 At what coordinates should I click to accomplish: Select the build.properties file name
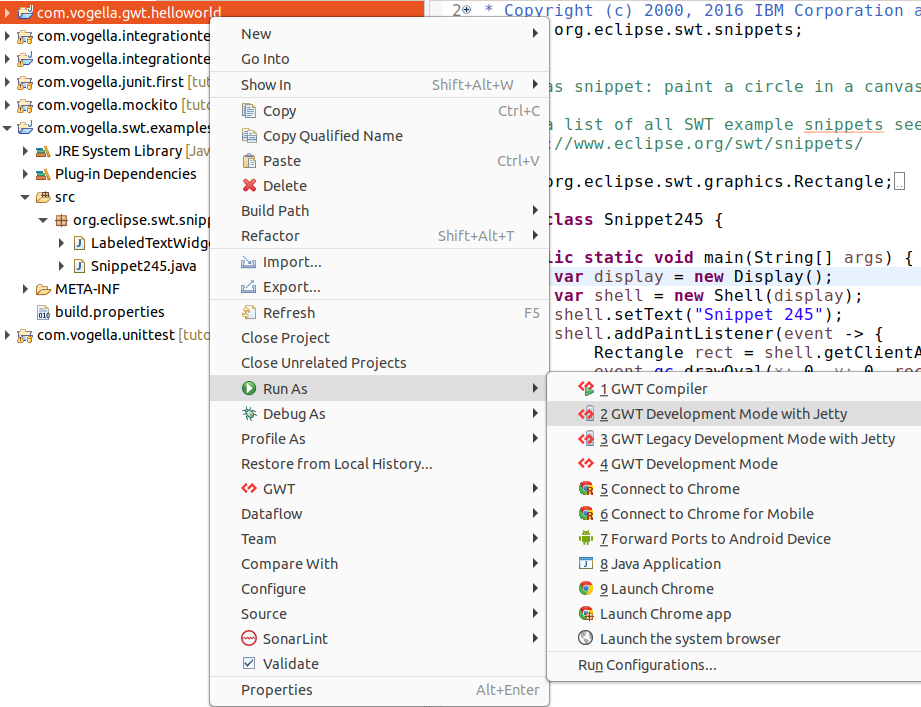pos(110,312)
